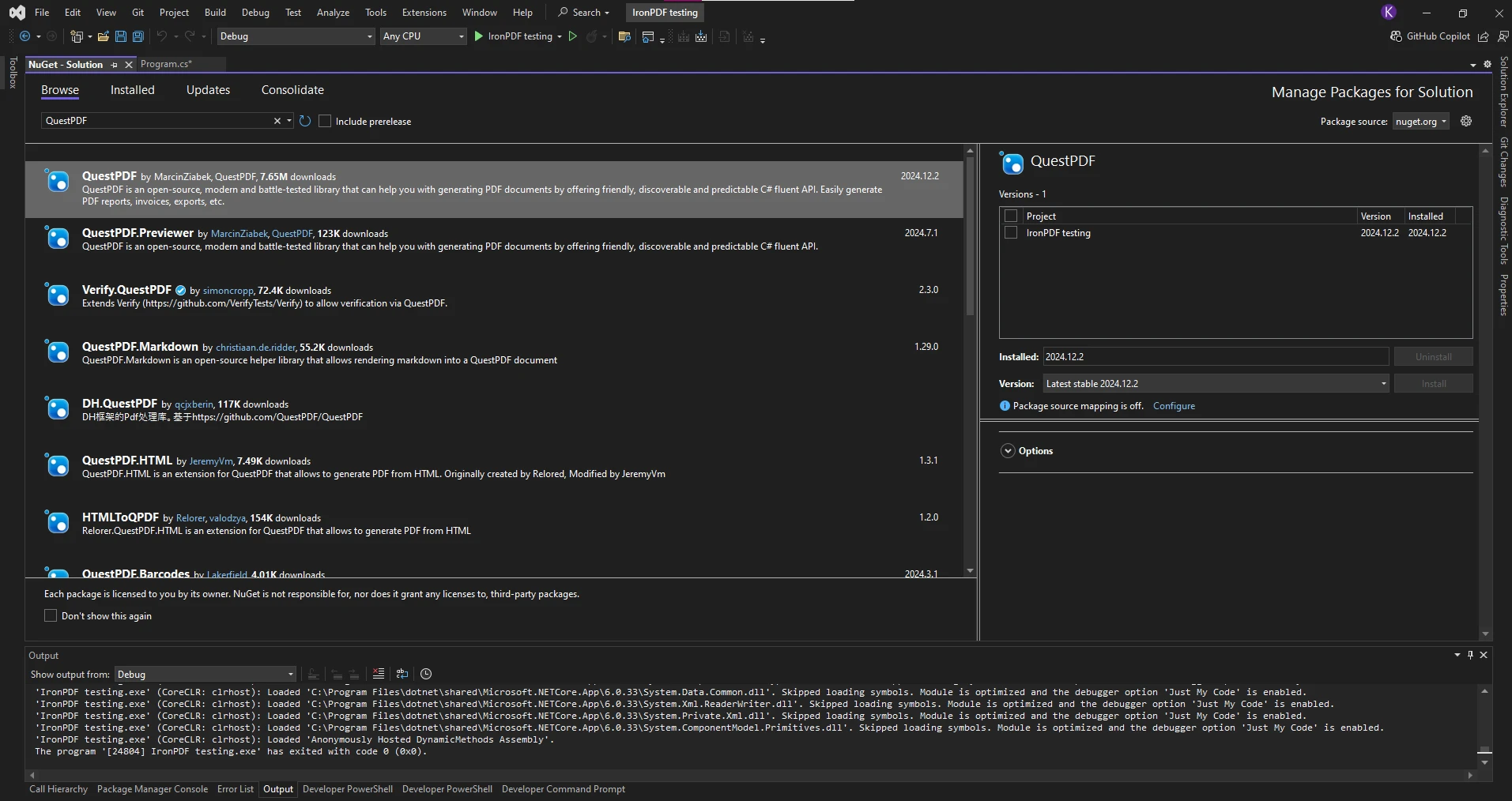Switch to the Consolidate tab

292,90
